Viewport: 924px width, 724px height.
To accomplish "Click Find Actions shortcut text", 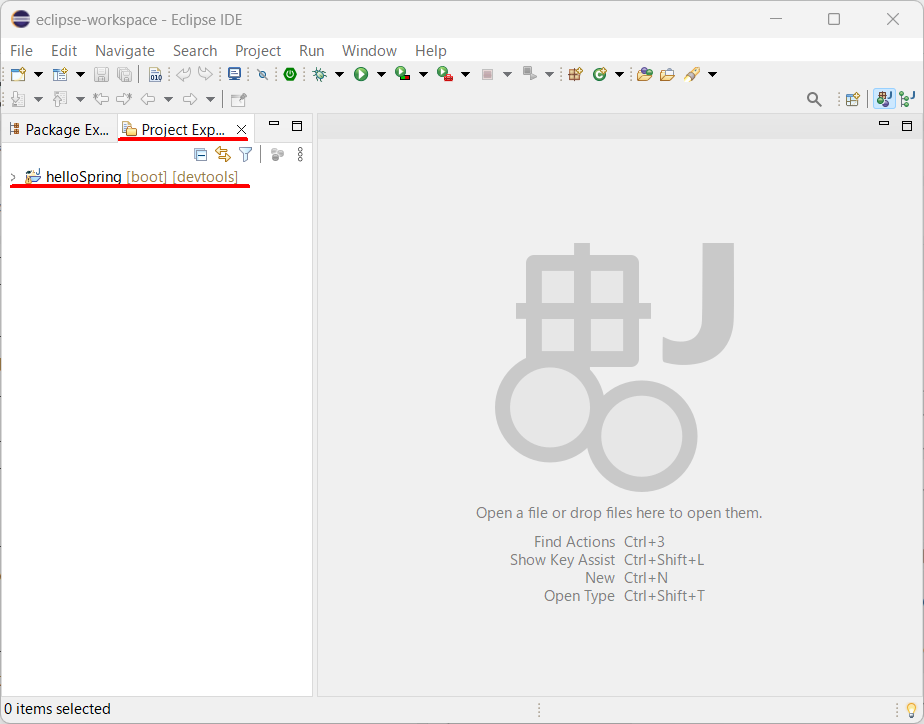I will click(574, 541).
